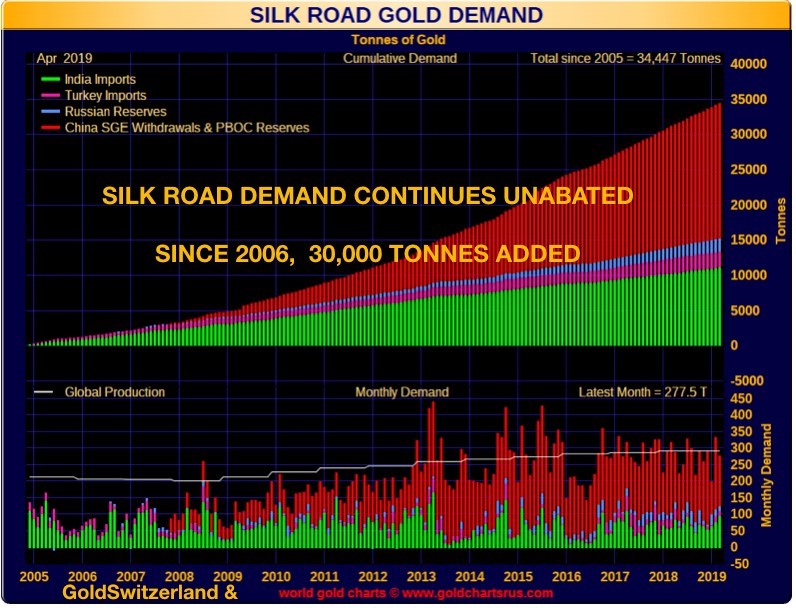Viewport: 796px width, 608px height.
Task: Click the red China SGE Withdrawals legend swatch
Action: 50,128
